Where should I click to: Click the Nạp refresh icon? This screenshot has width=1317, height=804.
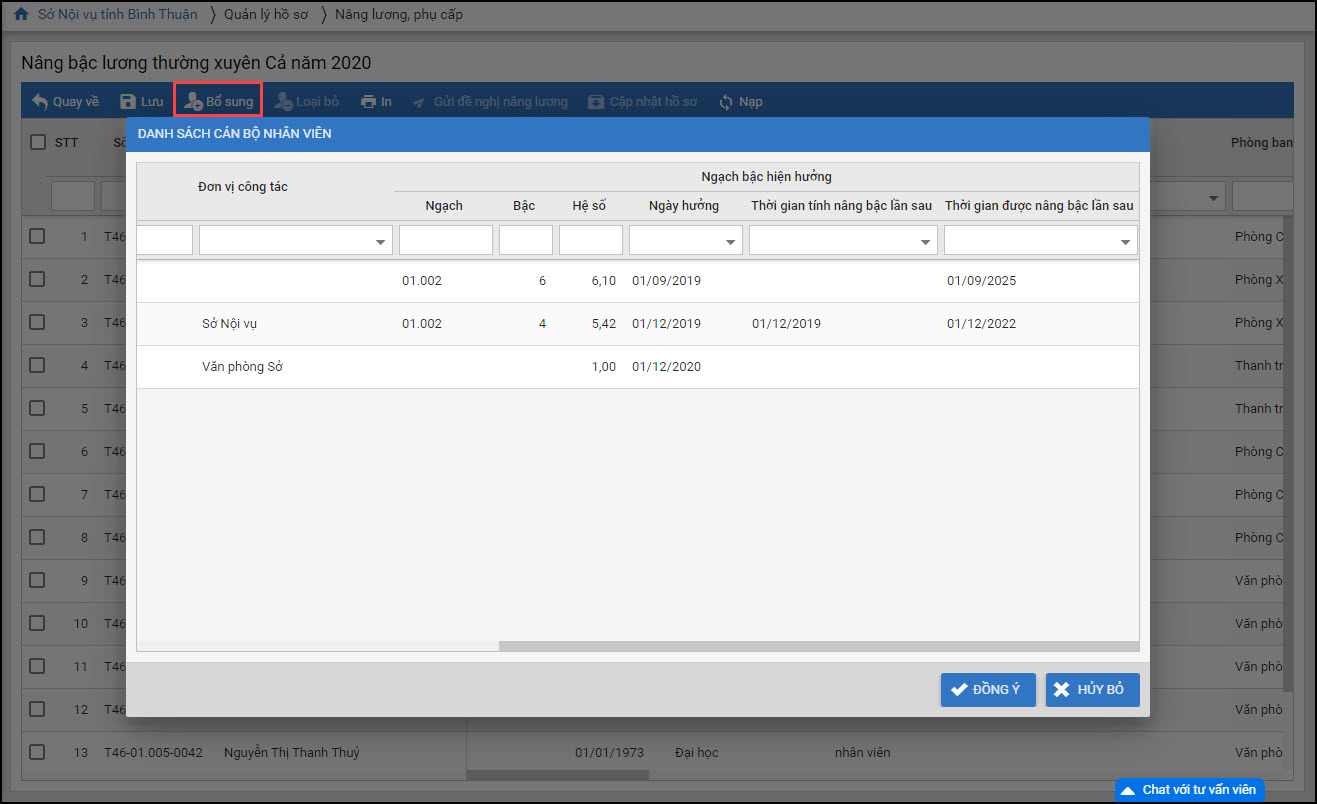[726, 102]
